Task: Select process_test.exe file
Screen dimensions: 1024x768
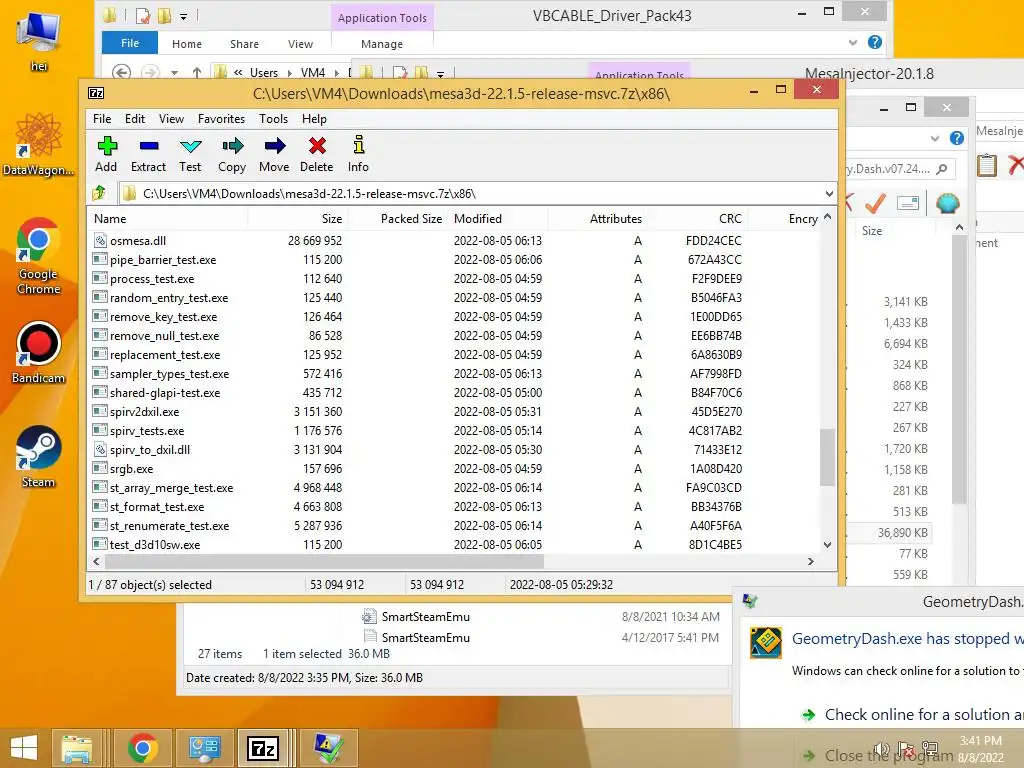Action: coord(152,279)
